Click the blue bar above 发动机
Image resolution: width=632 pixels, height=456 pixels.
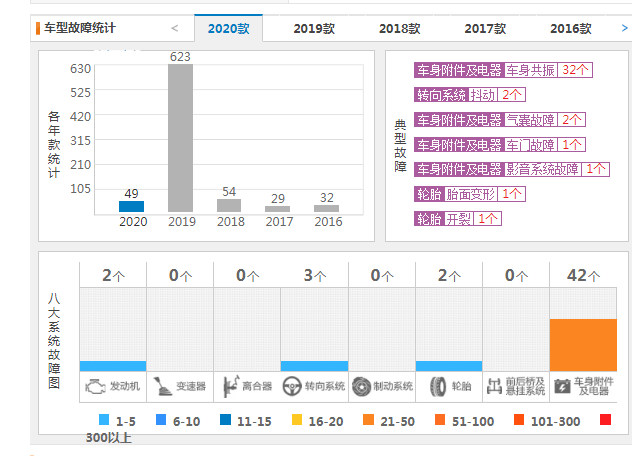tap(113, 366)
